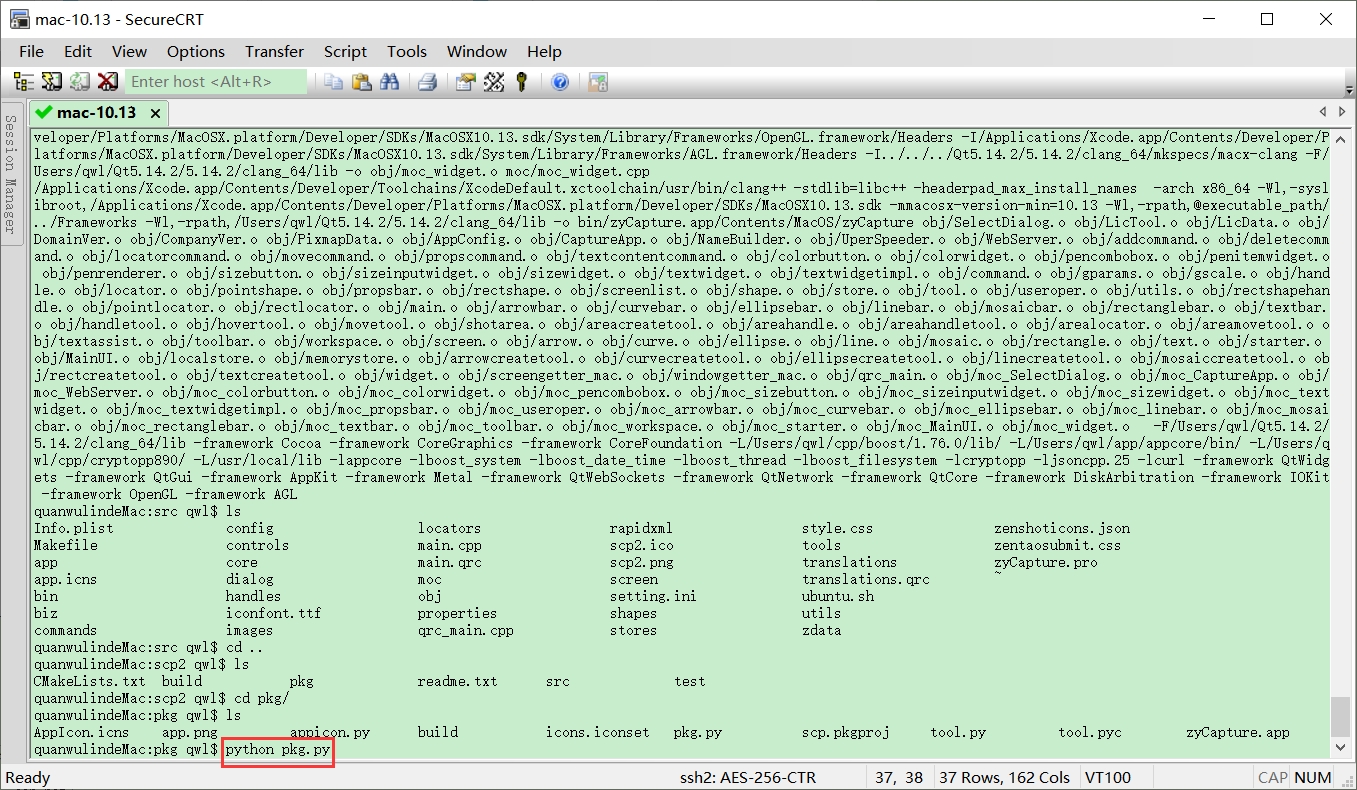The height and width of the screenshot is (790, 1357).
Task: Click the Disconnect session icon
Action: 107,82
